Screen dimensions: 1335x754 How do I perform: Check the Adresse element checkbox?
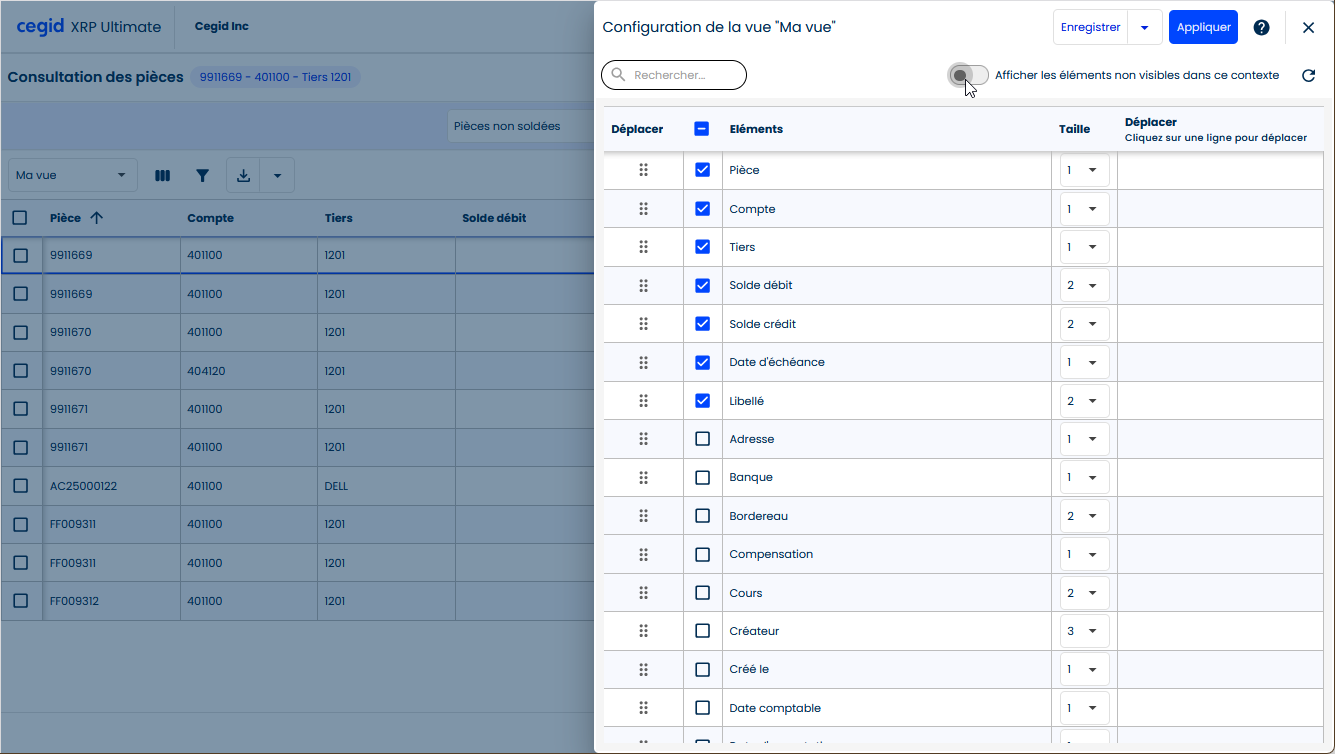click(702, 439)
